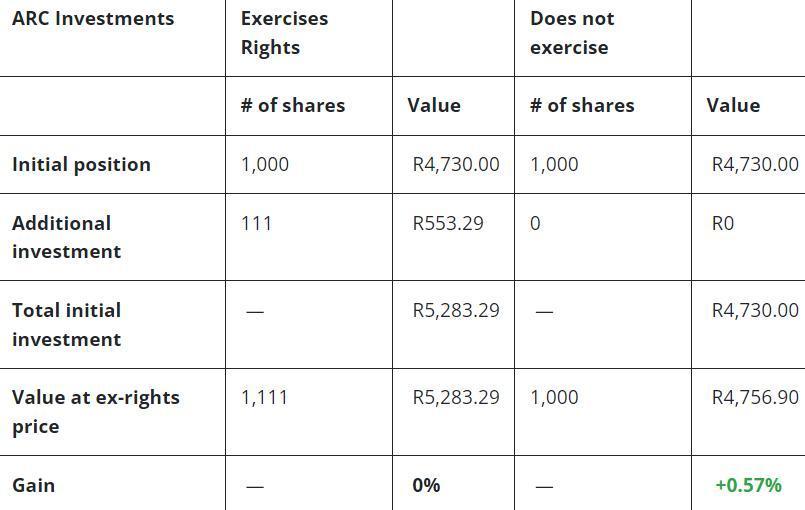Select the R553.29 additional investment value
Viewport: 805px width, 510px height.
448,223
